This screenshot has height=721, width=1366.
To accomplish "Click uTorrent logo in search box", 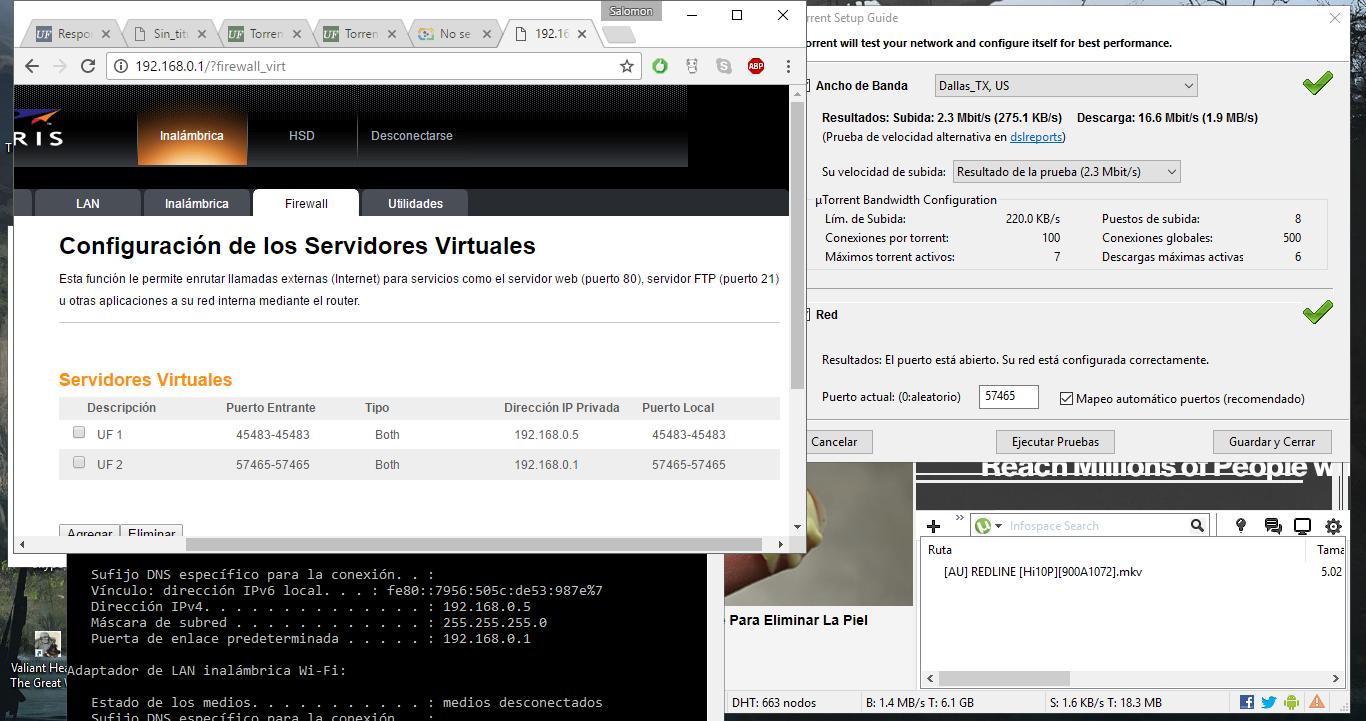I will tap(983, 526).
